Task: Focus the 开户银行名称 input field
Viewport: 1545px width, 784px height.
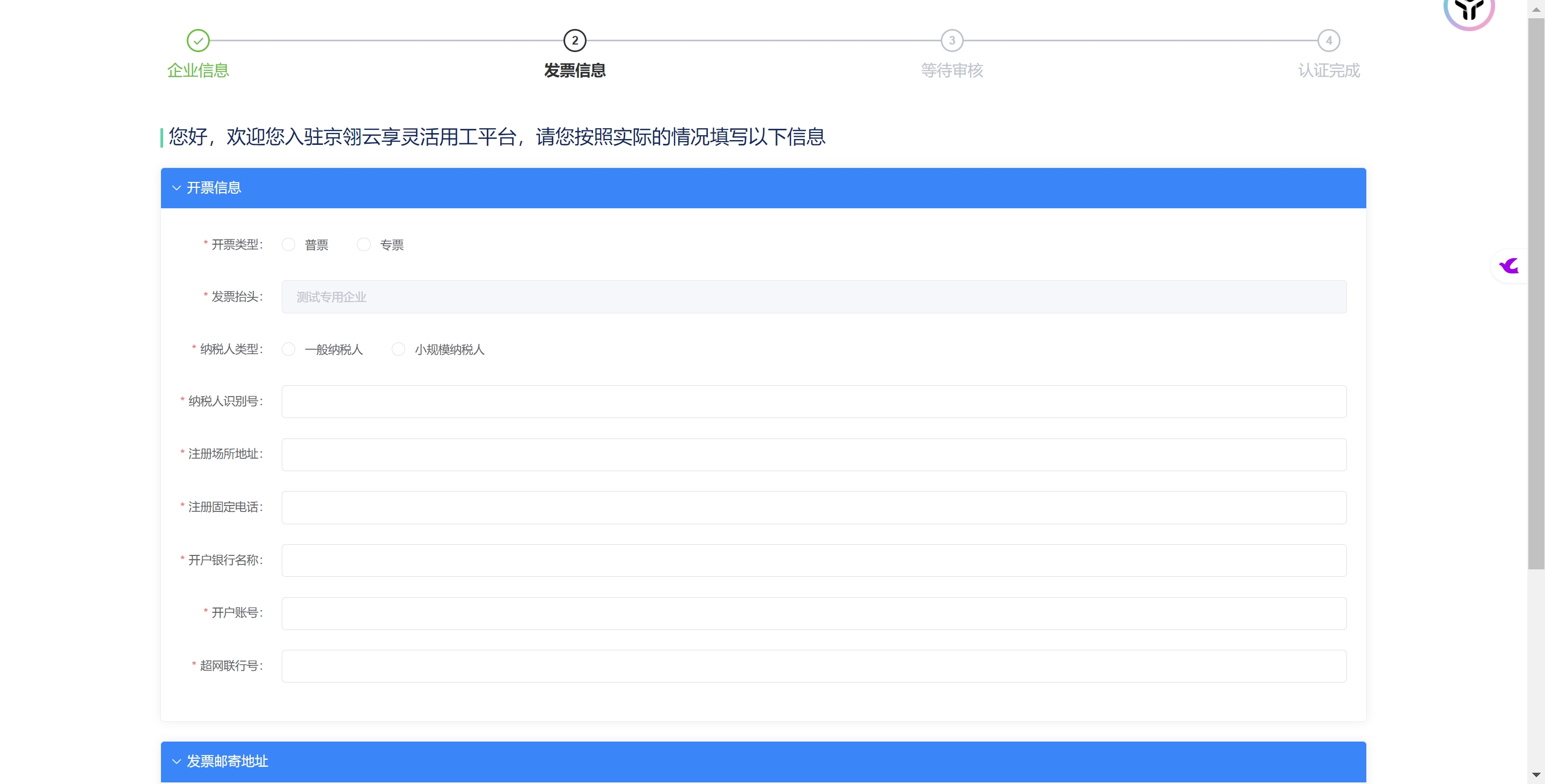Action: pyautogui.click(x=814, y=560)
